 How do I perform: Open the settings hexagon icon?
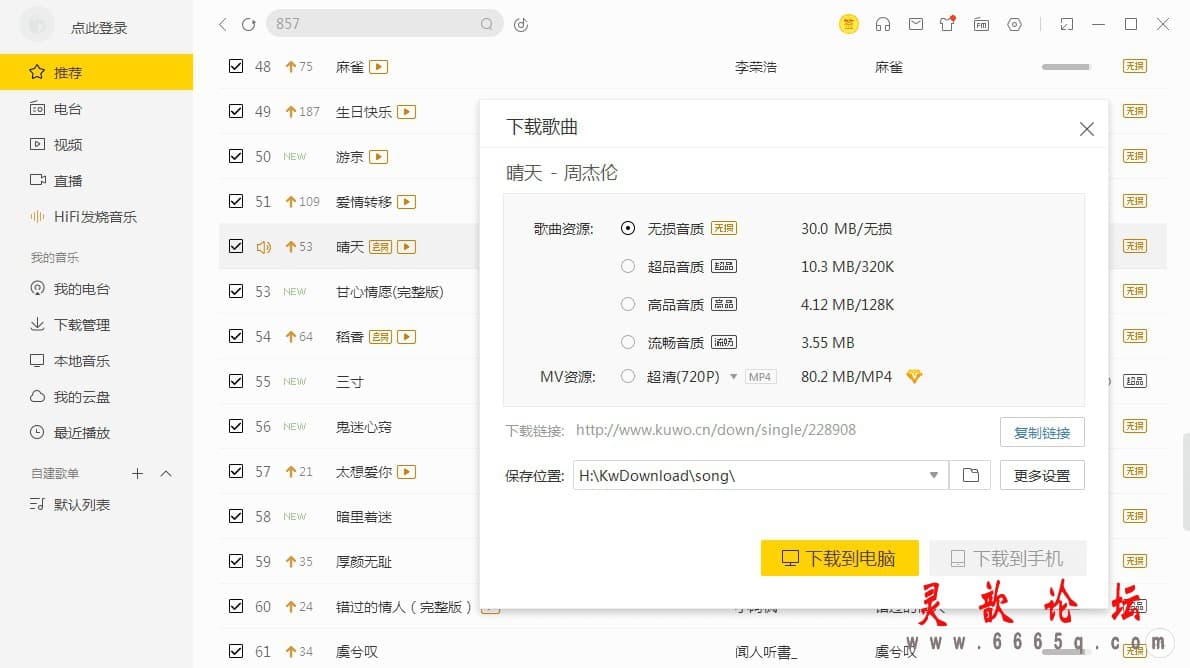pos(1015,24)
